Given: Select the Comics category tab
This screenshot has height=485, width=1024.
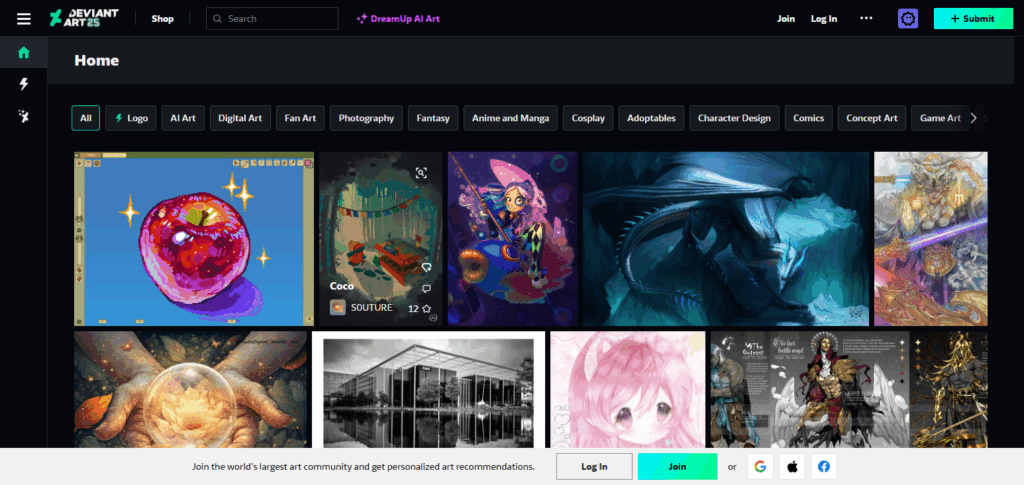Looking at the screenshot, I should pyautogui.click(x=808, y=118).
